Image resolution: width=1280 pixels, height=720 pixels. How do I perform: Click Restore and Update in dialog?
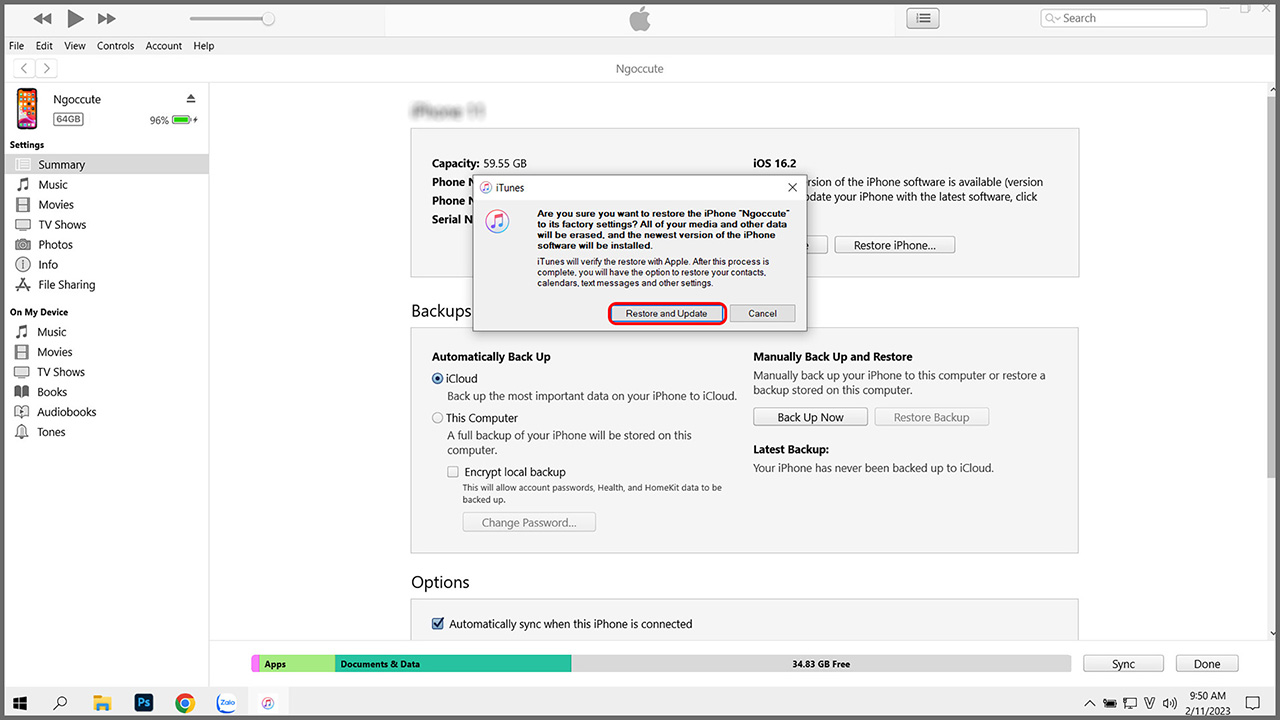click(x=666, y=313)
